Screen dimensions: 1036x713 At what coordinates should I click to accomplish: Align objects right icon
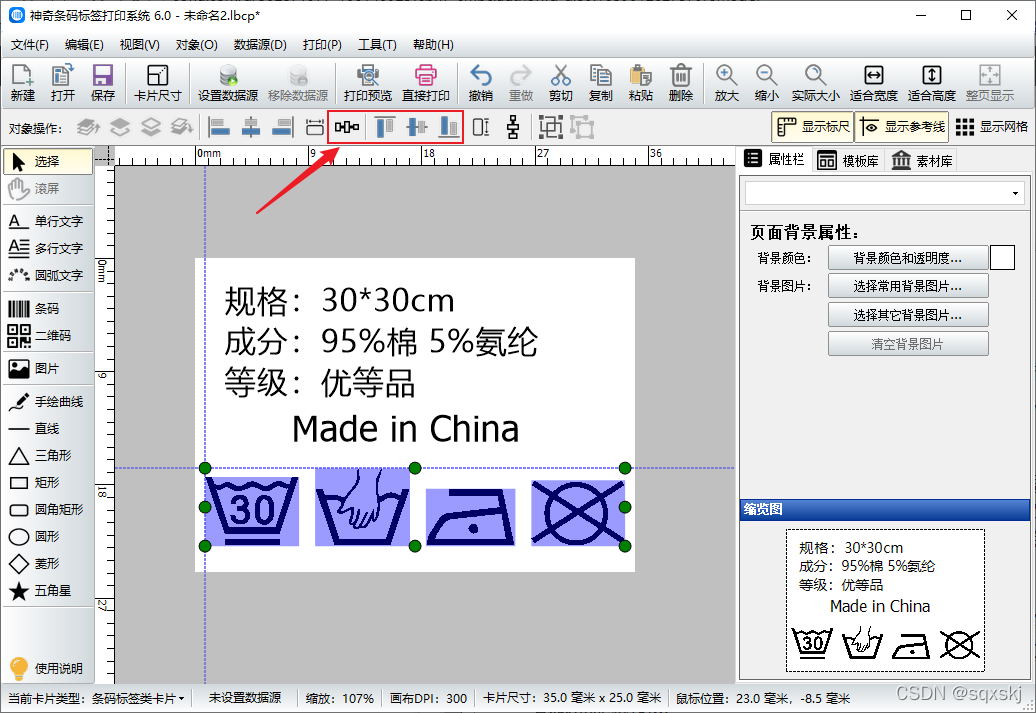283,127
